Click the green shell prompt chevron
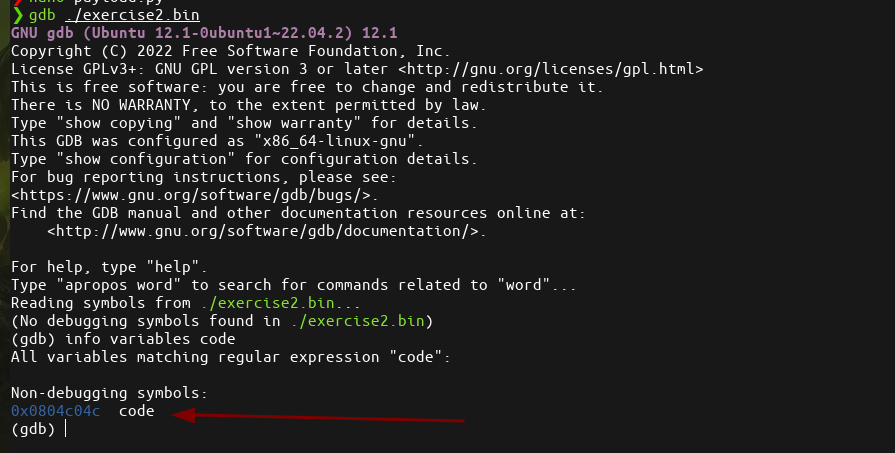This screenshot has height=453, width=895. [x=18, y=15]
